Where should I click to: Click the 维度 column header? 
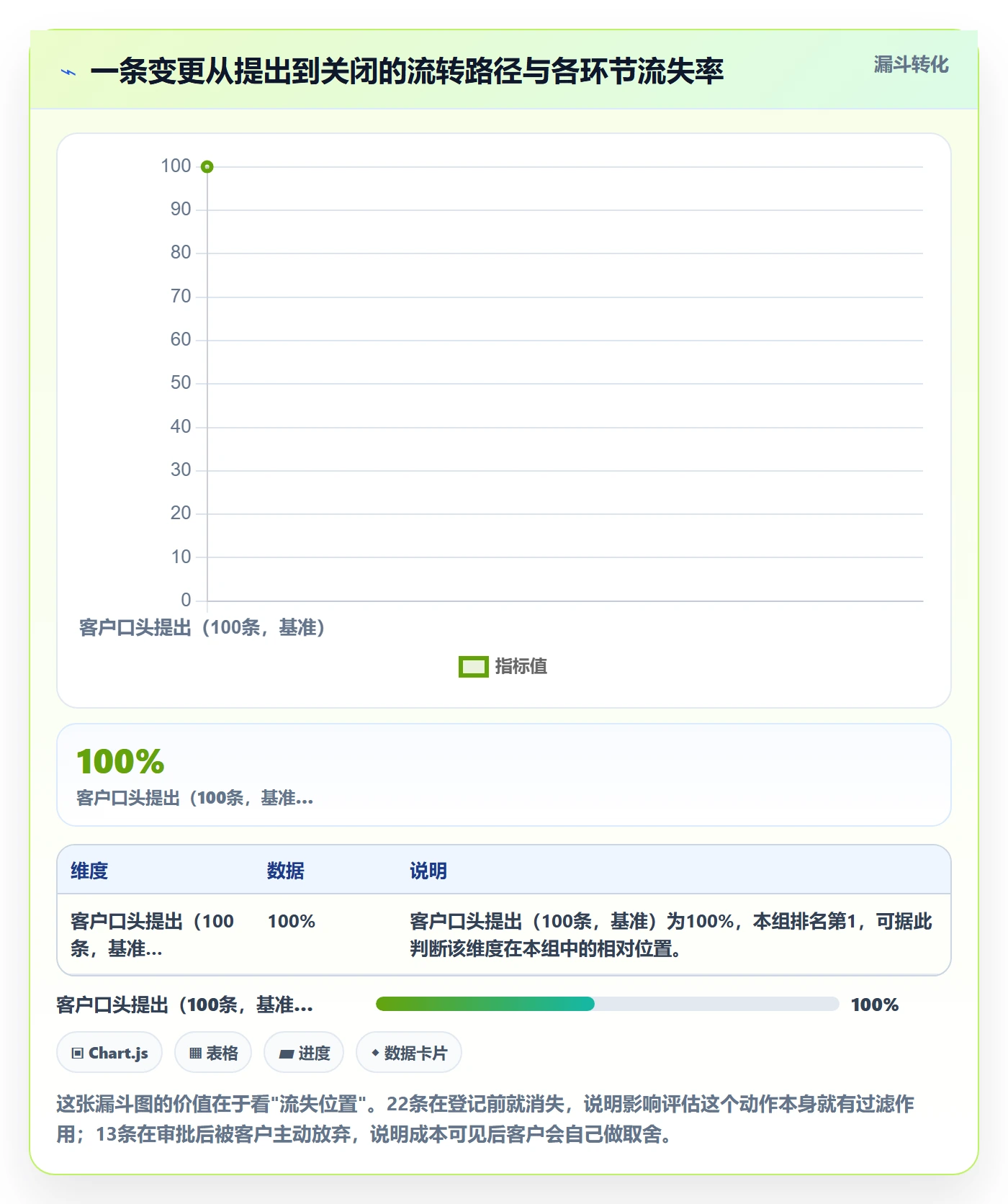89,871
